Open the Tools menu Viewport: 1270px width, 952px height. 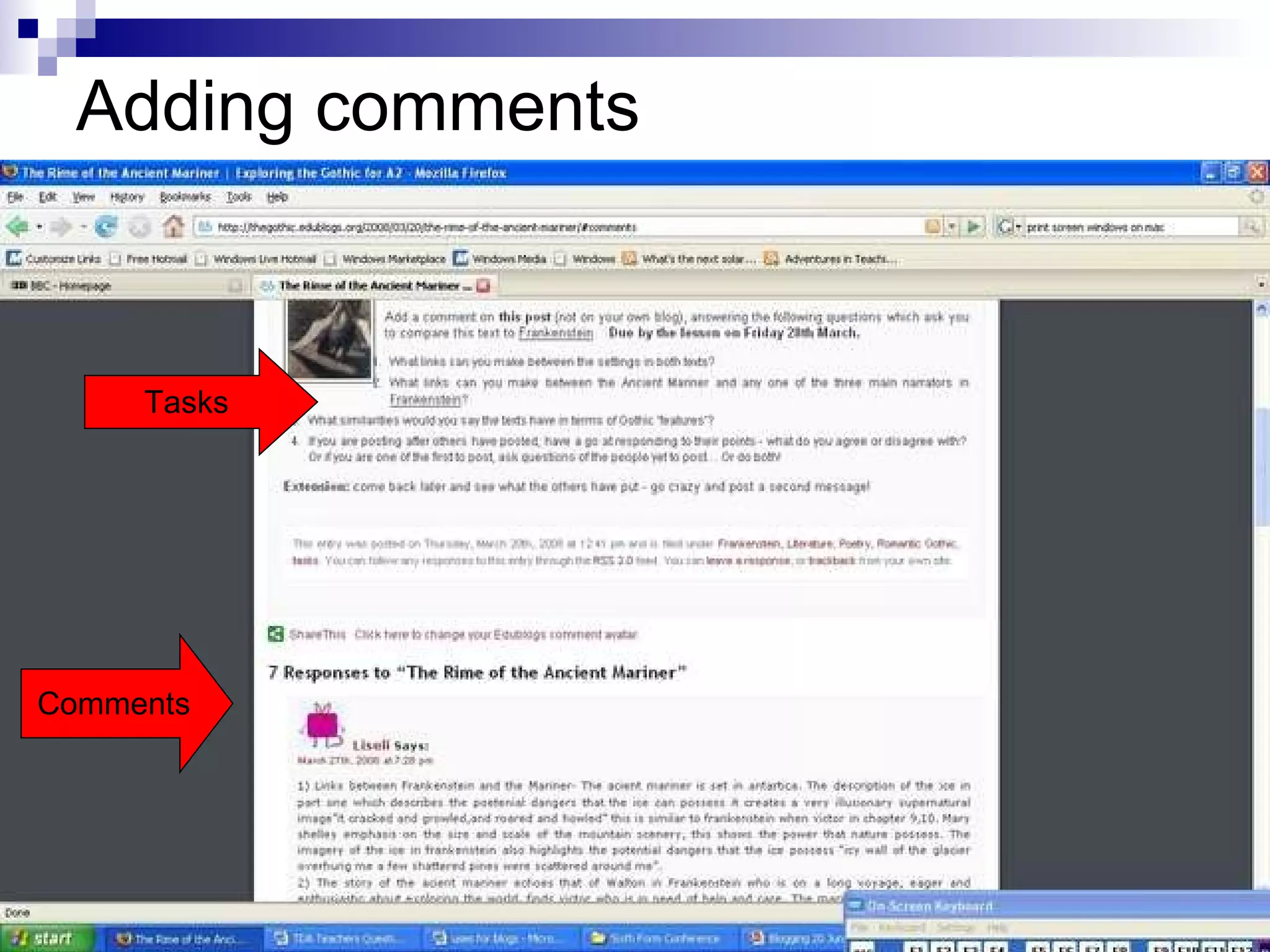point(239,197)
